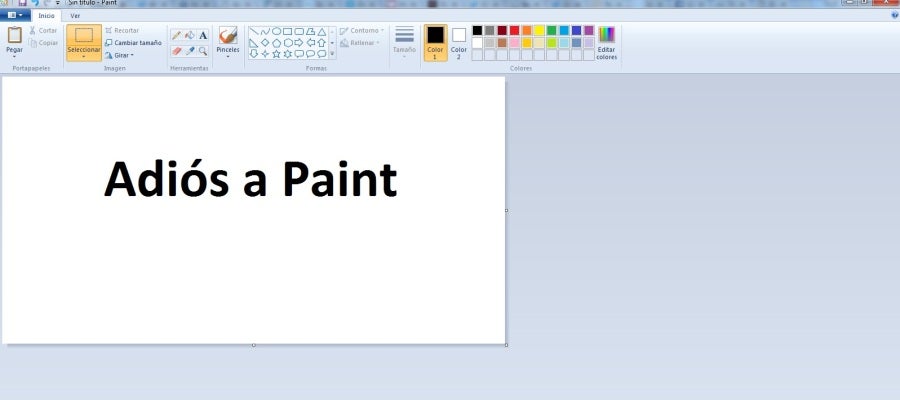Select the Fill with color bucket tool
Image resolution: width=900 pixels, height=400 pixels.
[x=190, y=36]
